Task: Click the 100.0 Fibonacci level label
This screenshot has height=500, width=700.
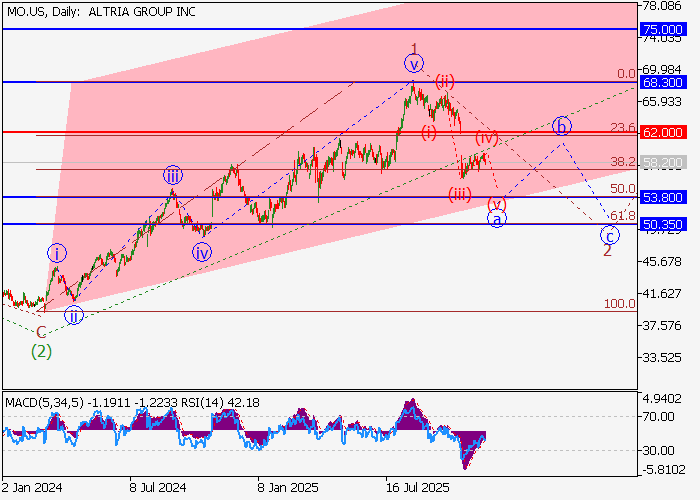Action: [x=620, y=304]
